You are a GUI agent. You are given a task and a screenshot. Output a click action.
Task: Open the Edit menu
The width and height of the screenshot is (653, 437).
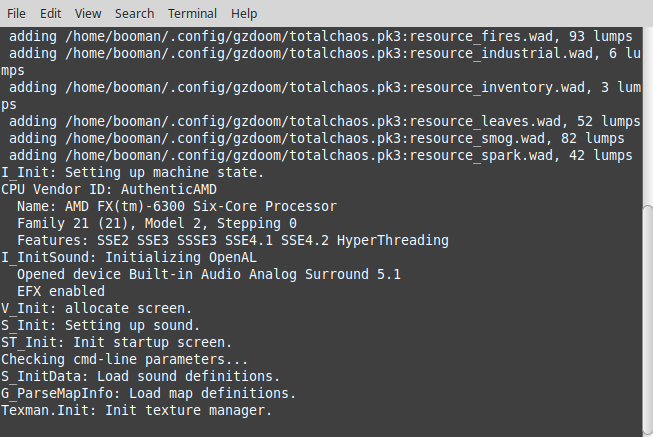pyautogui.click(x=50, y=14)
